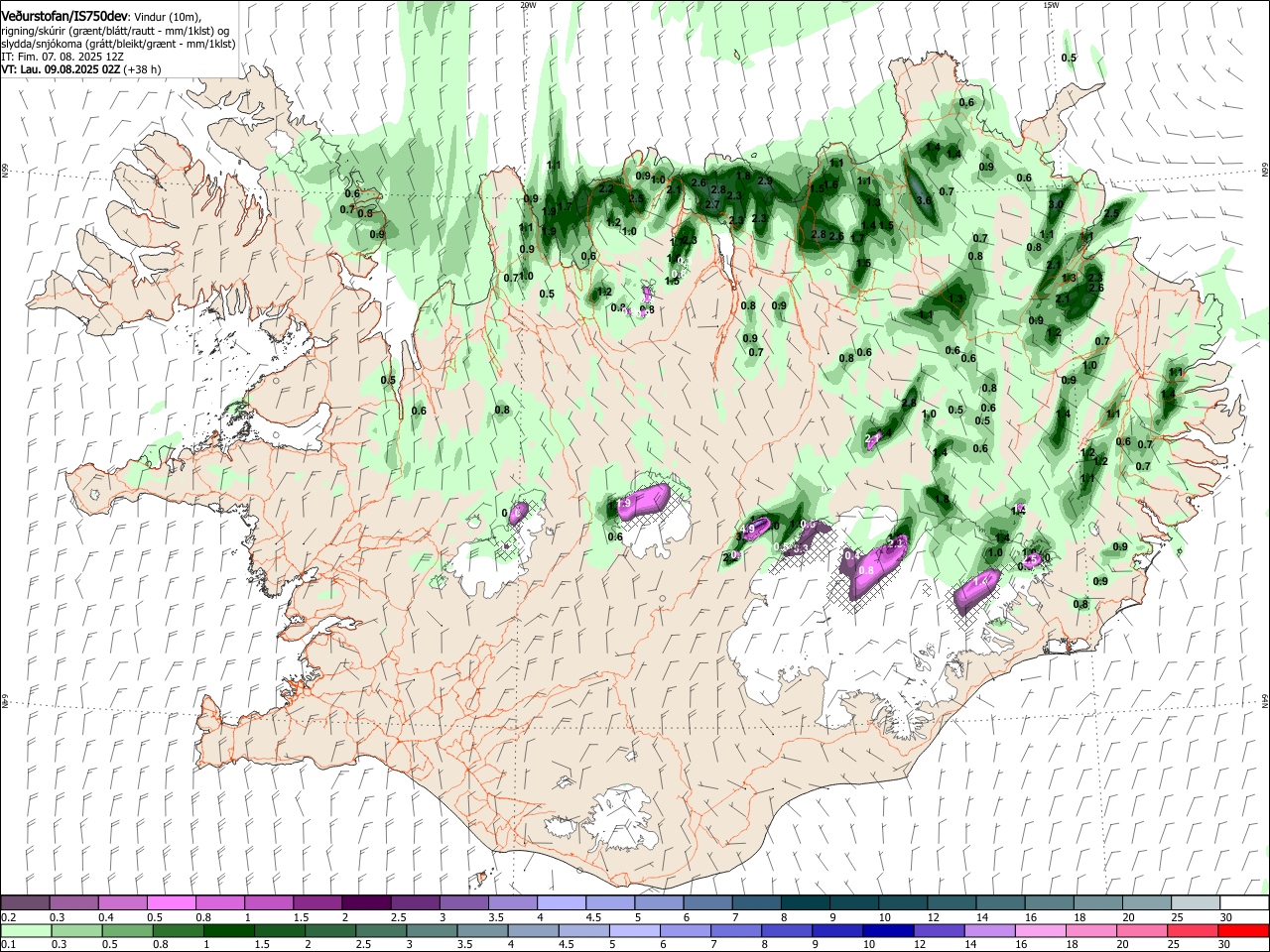
Task: Select top-row legend swatch starting at 4.5
Action: pos(610,903)
